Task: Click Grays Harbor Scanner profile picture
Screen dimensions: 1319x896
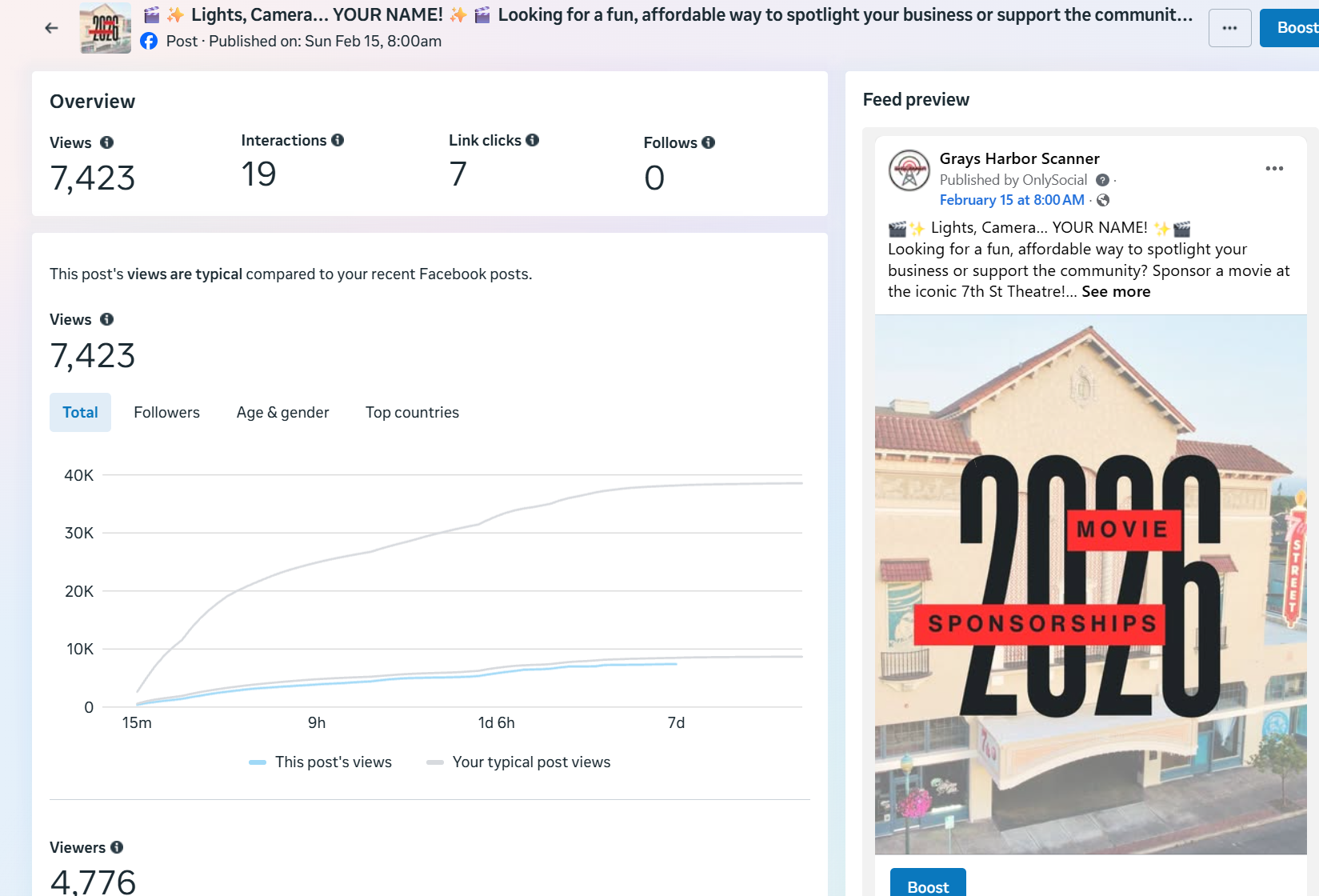Action: [x=909, y=170]
